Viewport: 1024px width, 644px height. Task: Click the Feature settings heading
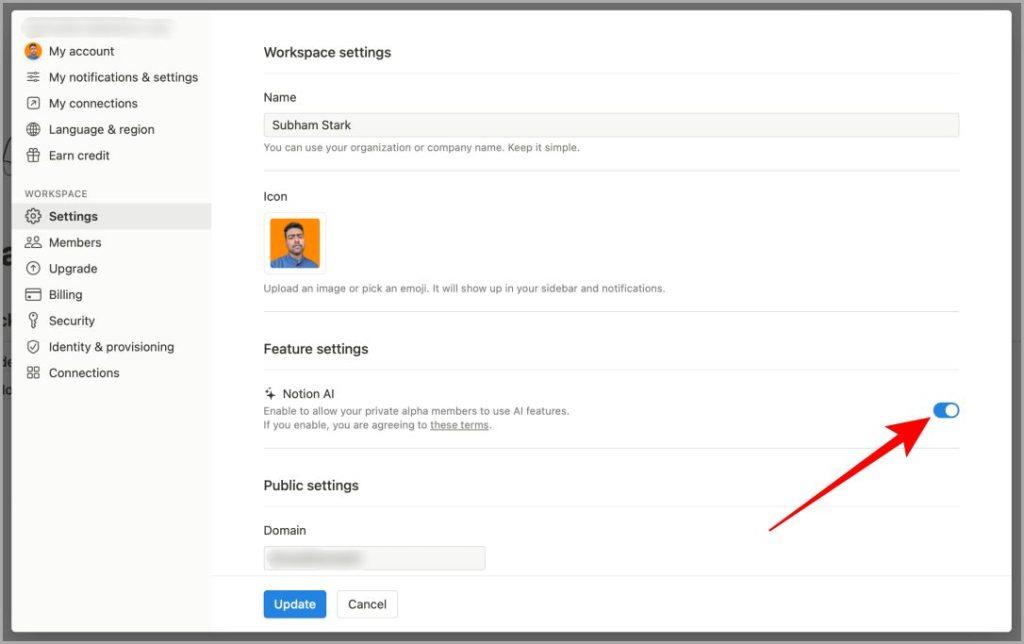click(x=315, y=349)
